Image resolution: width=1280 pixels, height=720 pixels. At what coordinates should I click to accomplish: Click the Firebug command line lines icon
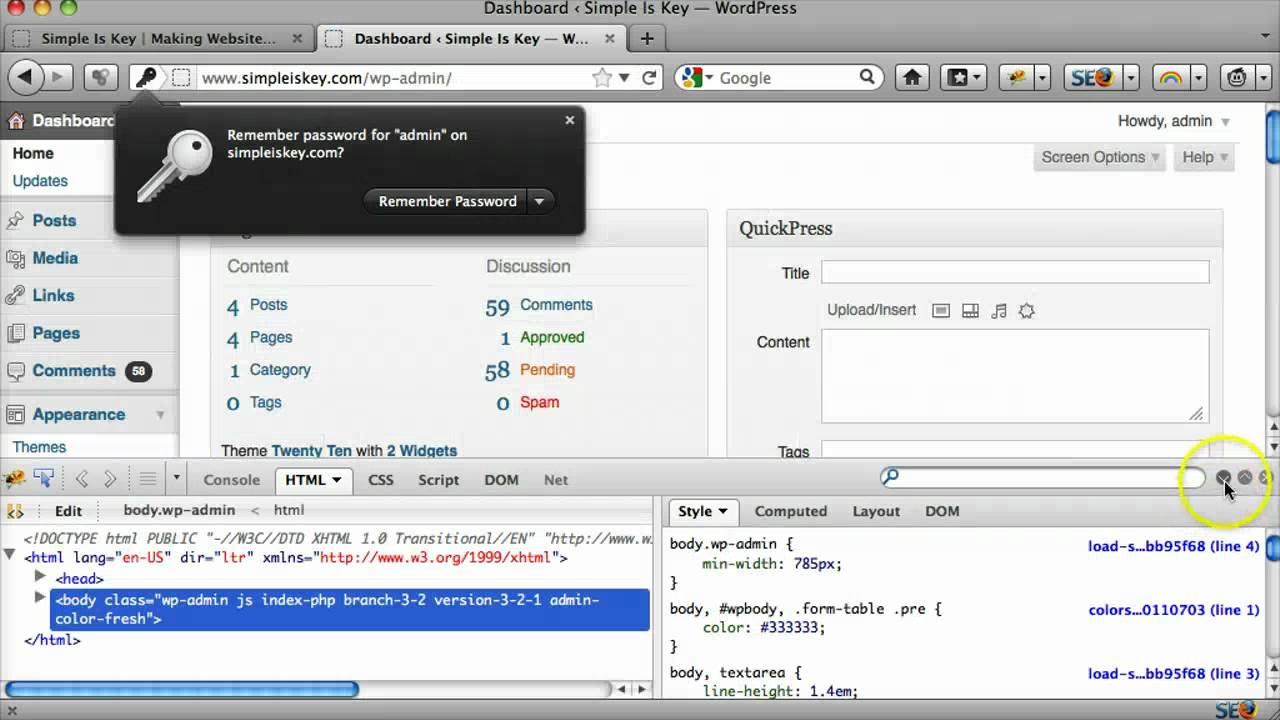(147, 479)
